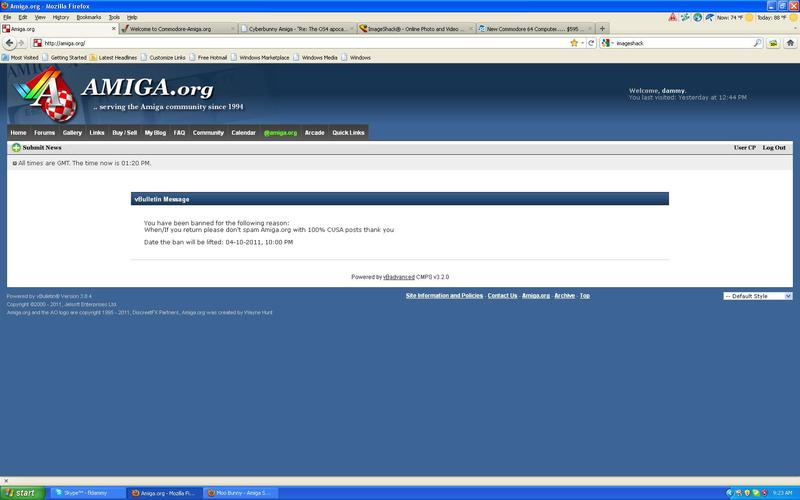Open the bookmarks toolbar button beside Home

pyautogui.click(x=773, y=43)
